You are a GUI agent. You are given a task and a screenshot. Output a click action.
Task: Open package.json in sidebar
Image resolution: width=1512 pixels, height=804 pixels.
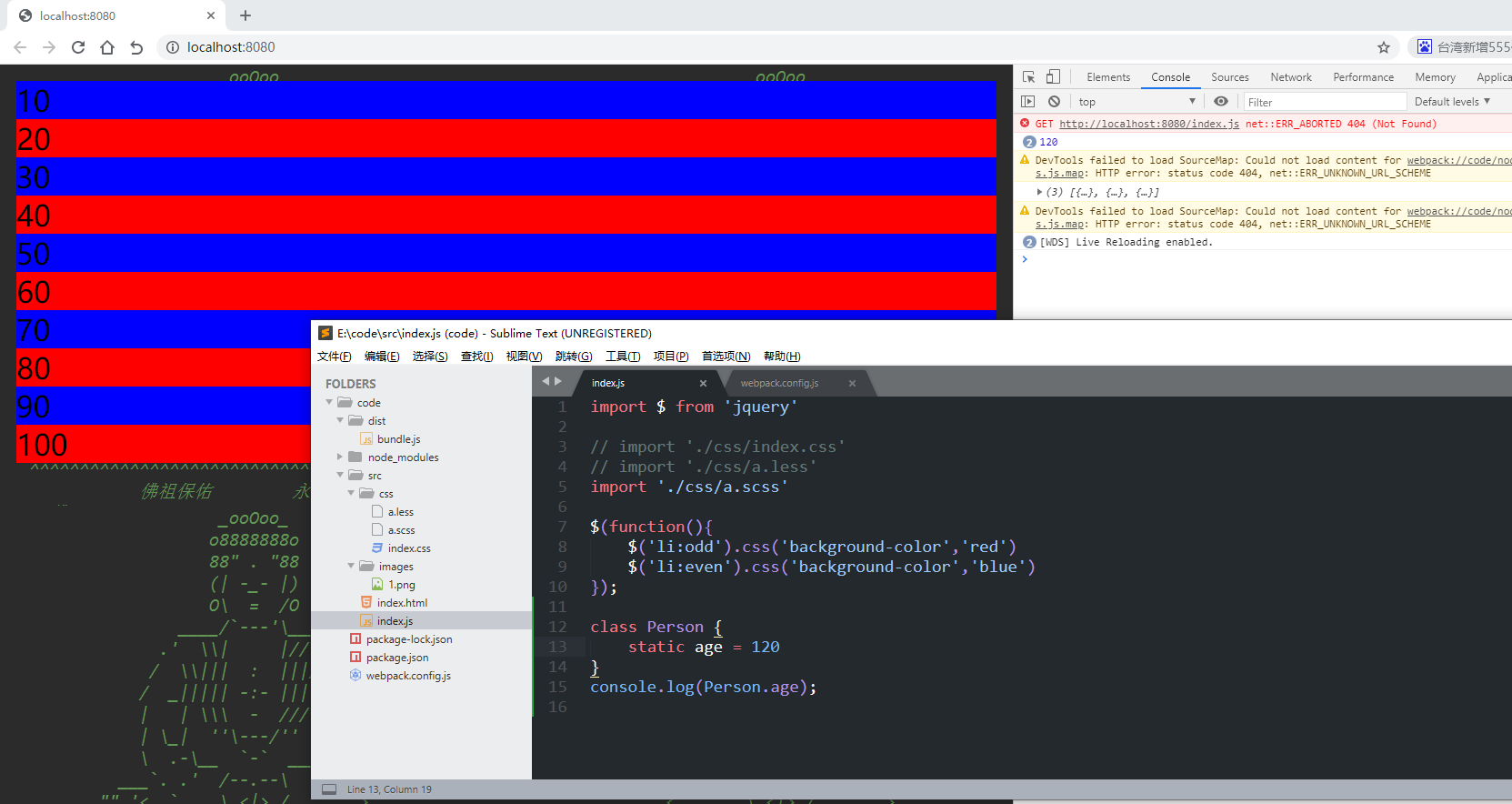tap(397, 658)
